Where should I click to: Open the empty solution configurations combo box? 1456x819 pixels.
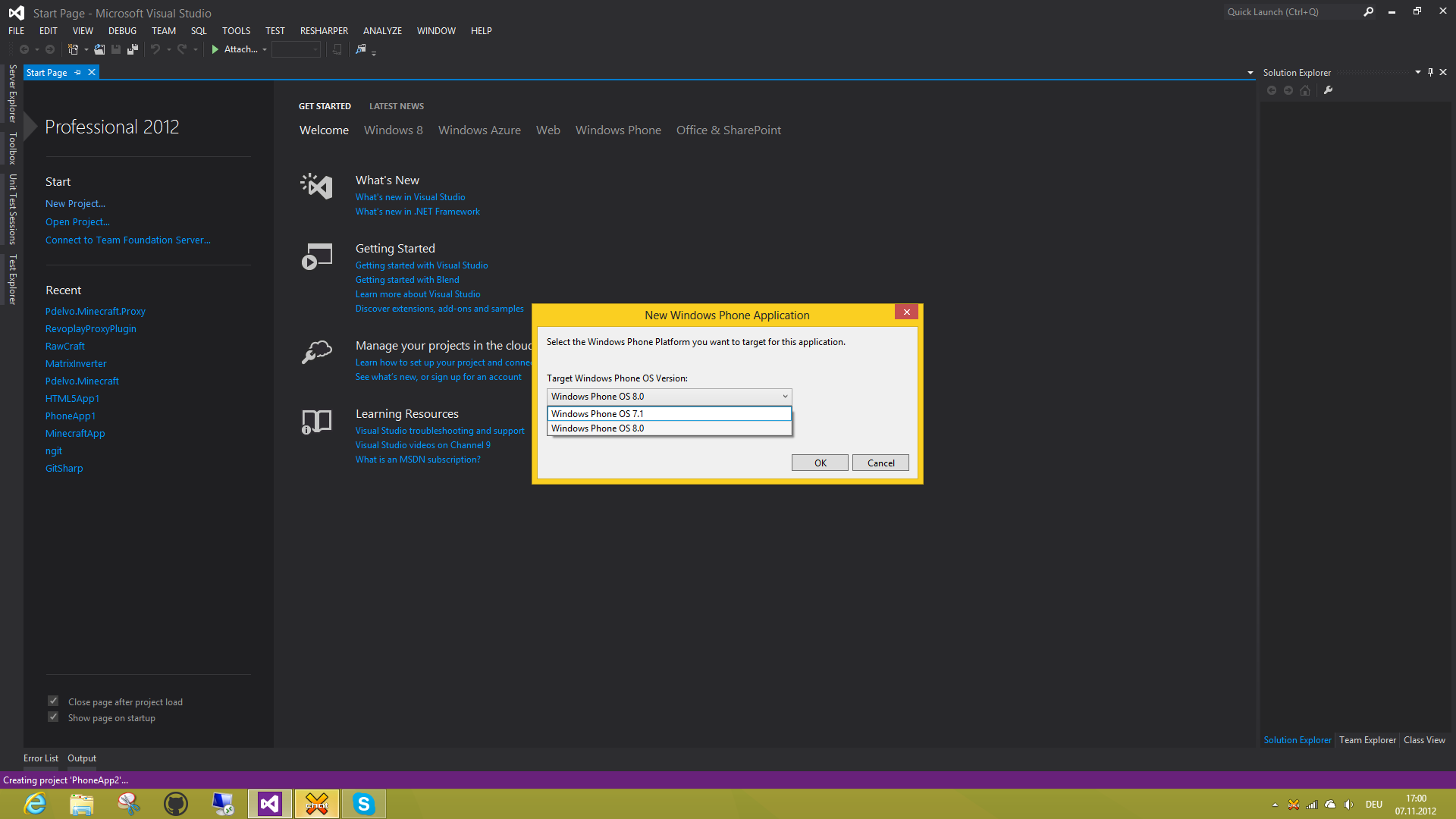(x=296, y=49)
